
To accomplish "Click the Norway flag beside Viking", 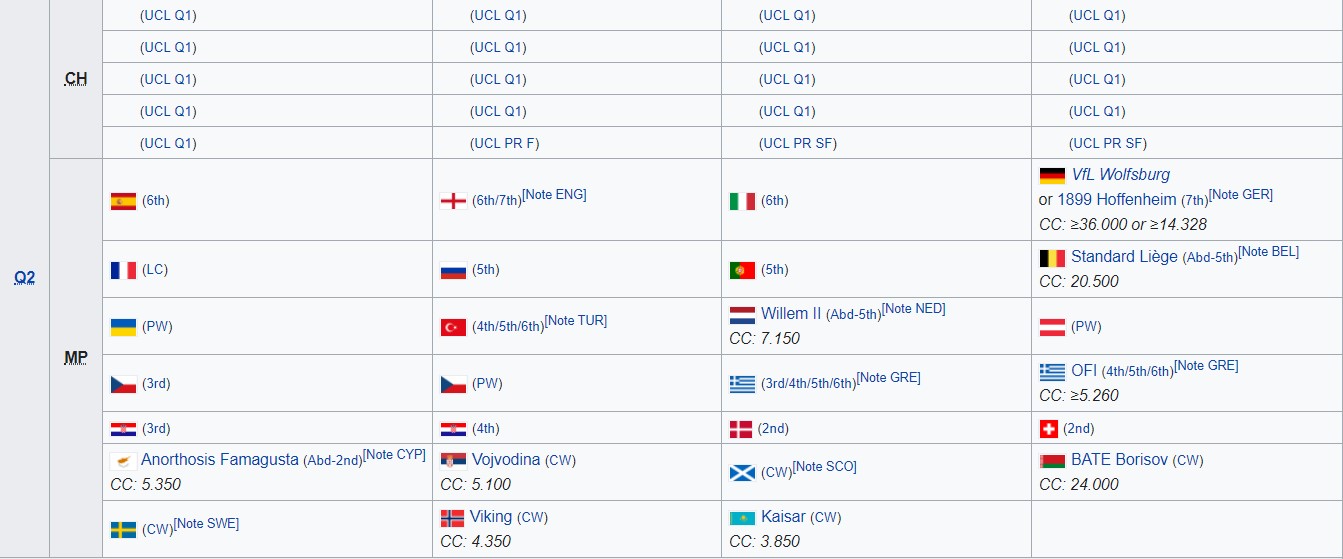I will (453, 518).
